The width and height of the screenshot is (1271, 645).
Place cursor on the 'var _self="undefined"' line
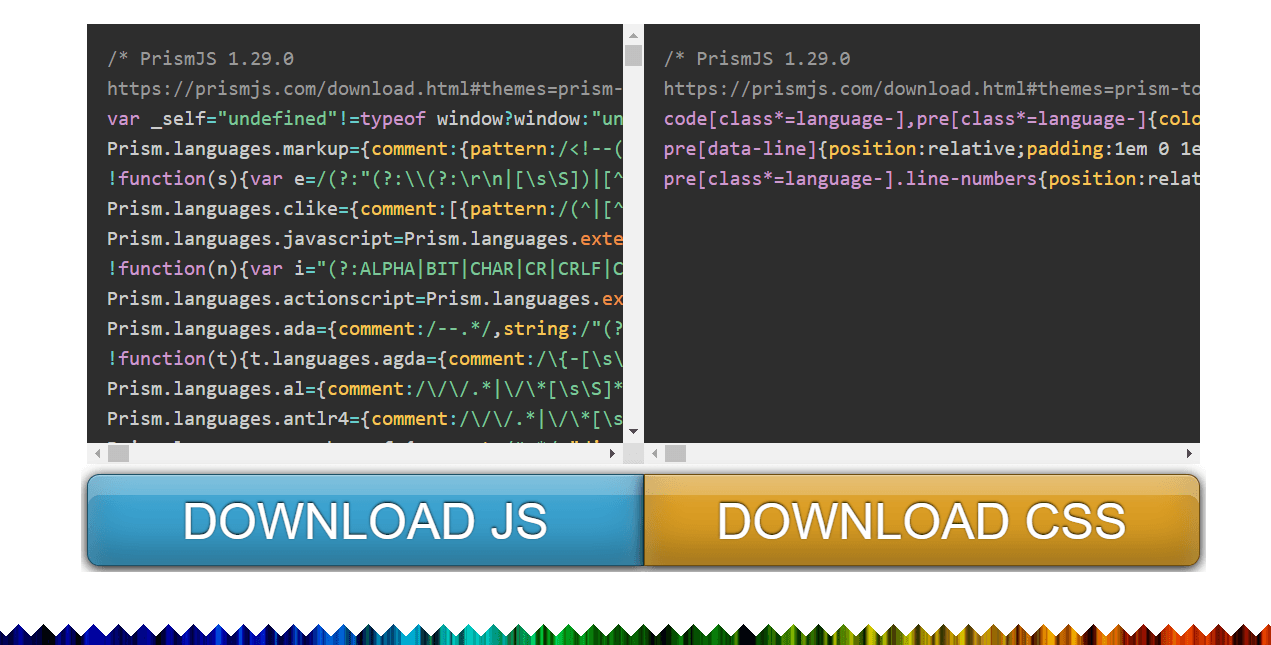coord(365,119)
